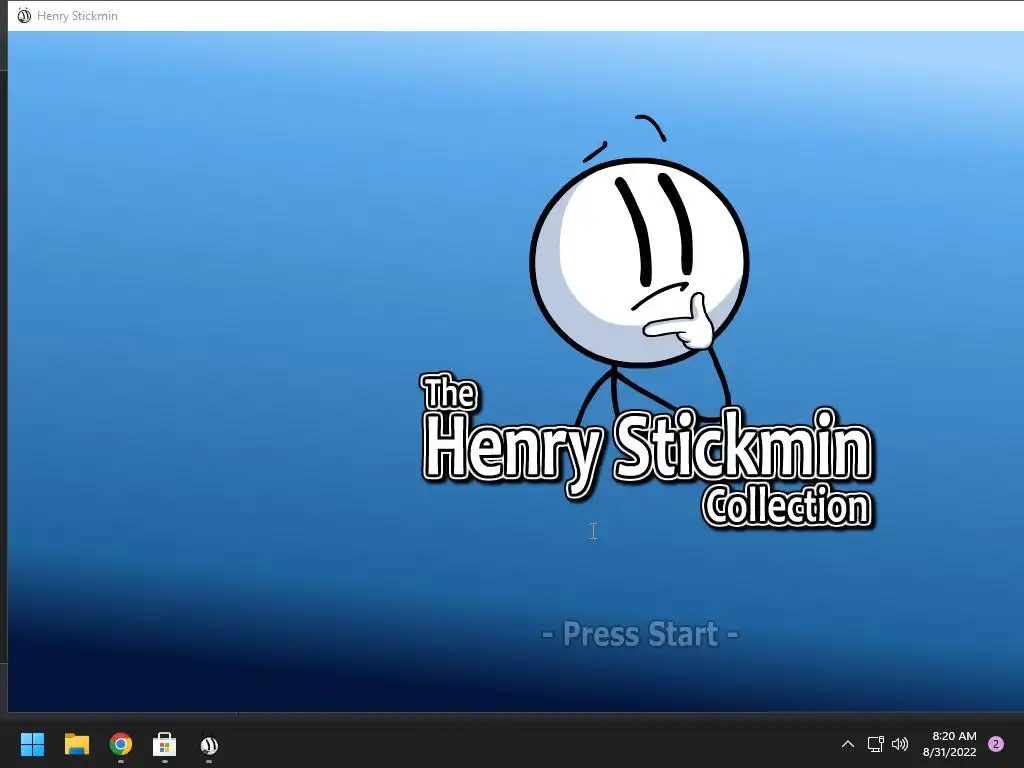Open the 8:20 AM clock and calendar
Viewport: 1024px width, 768px height.
tap(950, 744)
